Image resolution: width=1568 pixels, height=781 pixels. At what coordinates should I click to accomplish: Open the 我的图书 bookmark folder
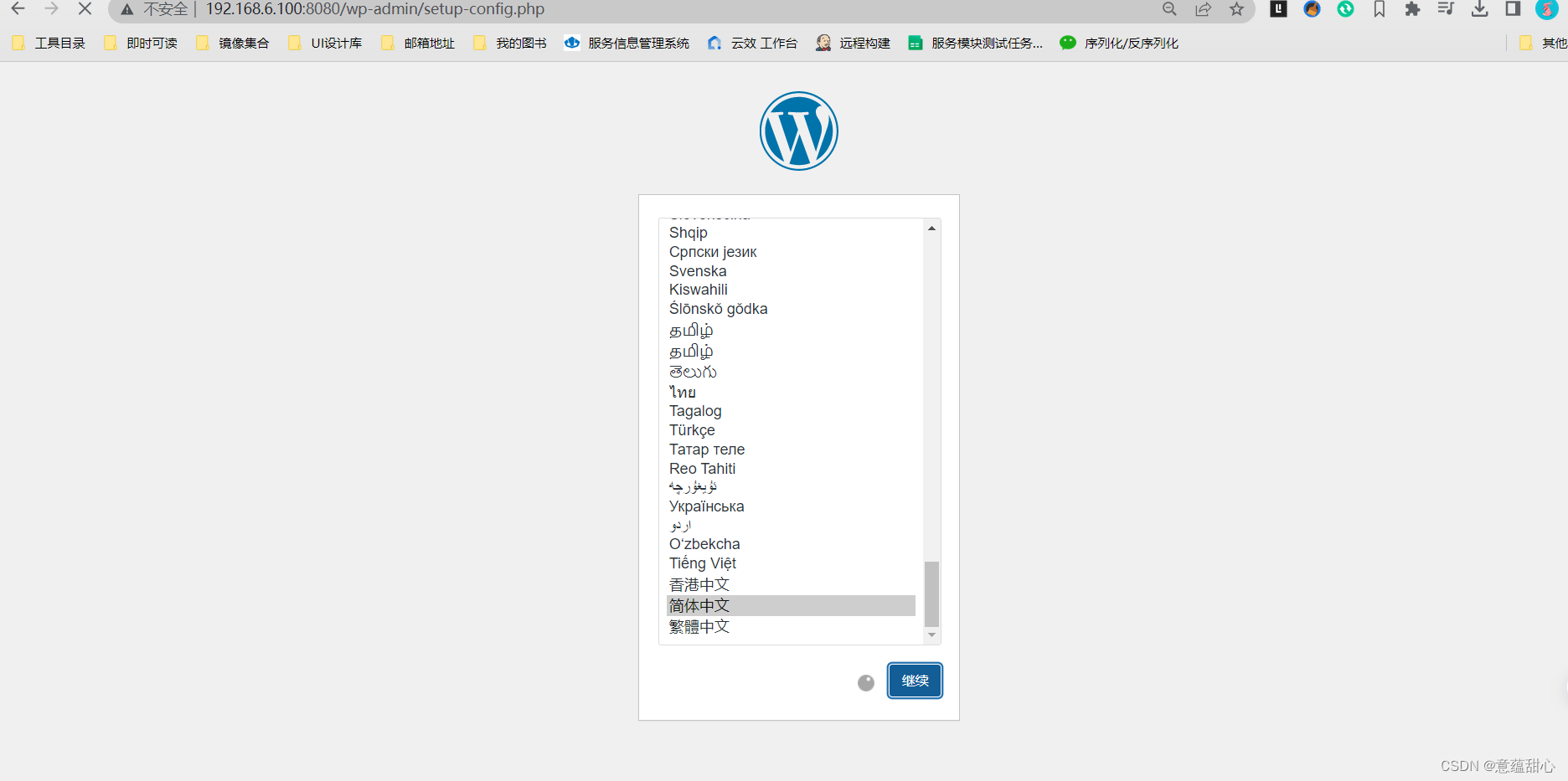[510, 44]
